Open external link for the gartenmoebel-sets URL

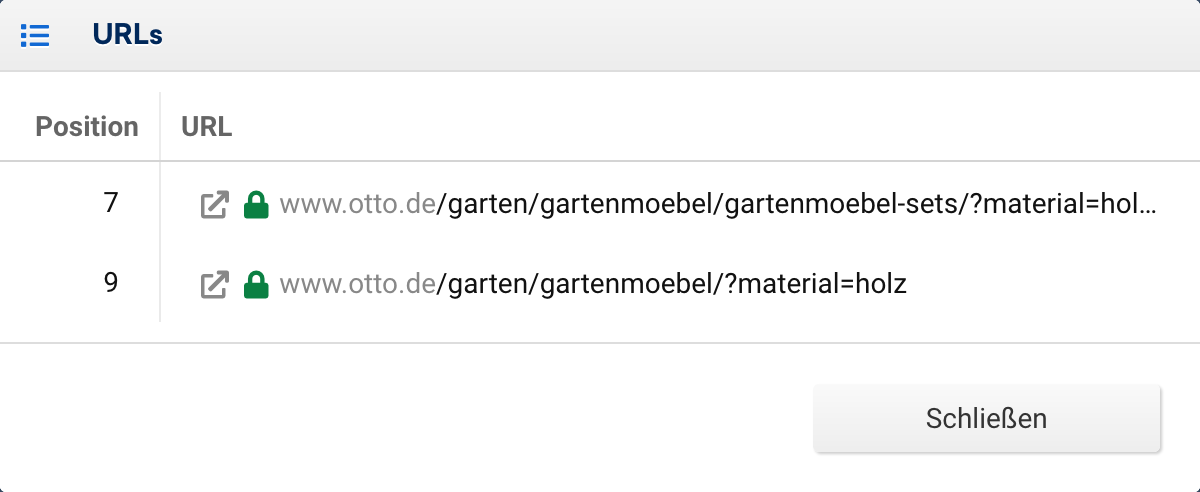(x=214, y=205)
